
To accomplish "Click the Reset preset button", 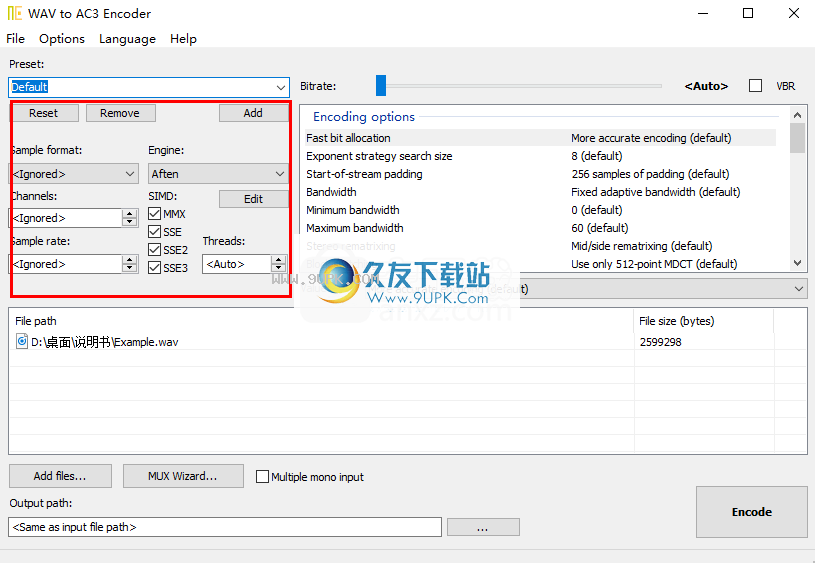I will pos(44,113).
